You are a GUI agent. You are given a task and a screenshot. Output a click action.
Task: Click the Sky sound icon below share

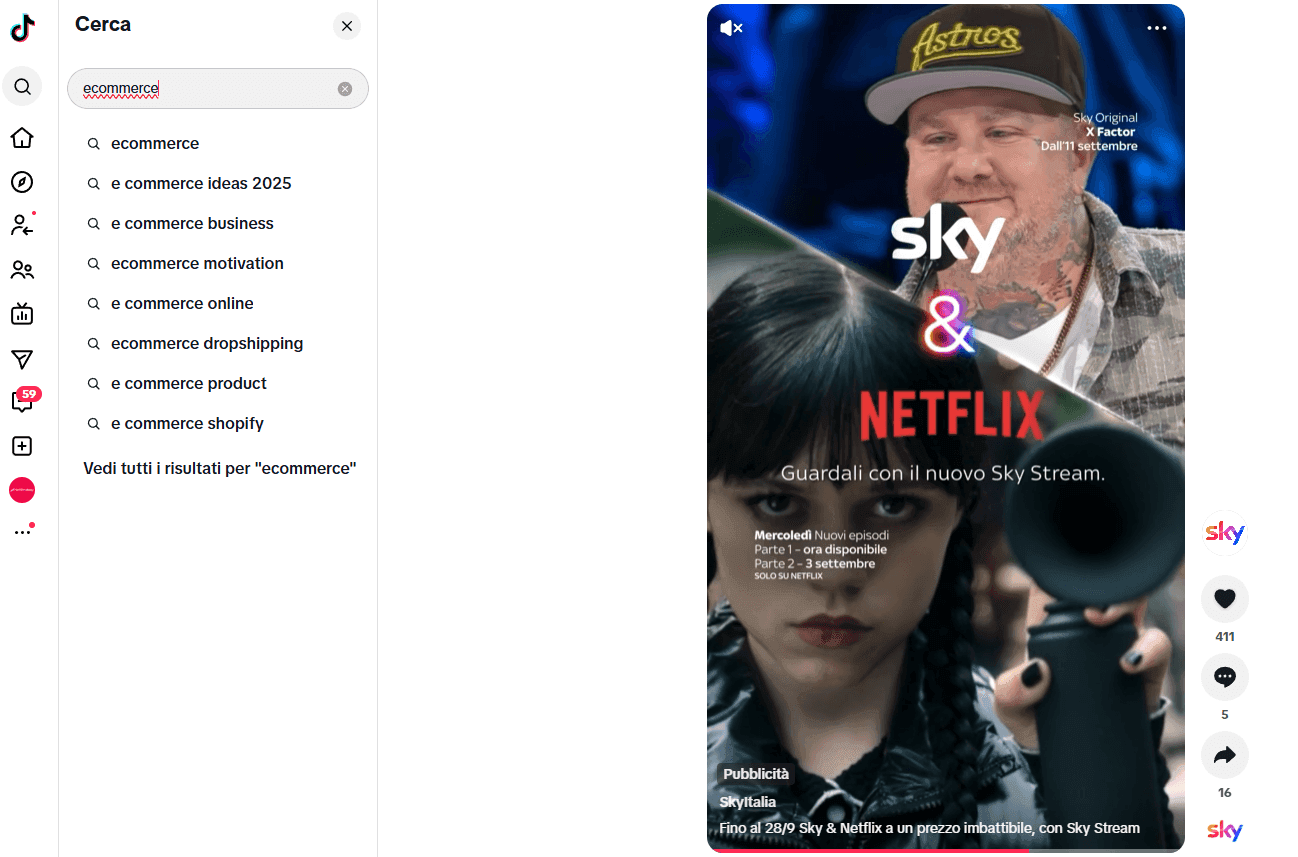click(x=1225, y=830)
